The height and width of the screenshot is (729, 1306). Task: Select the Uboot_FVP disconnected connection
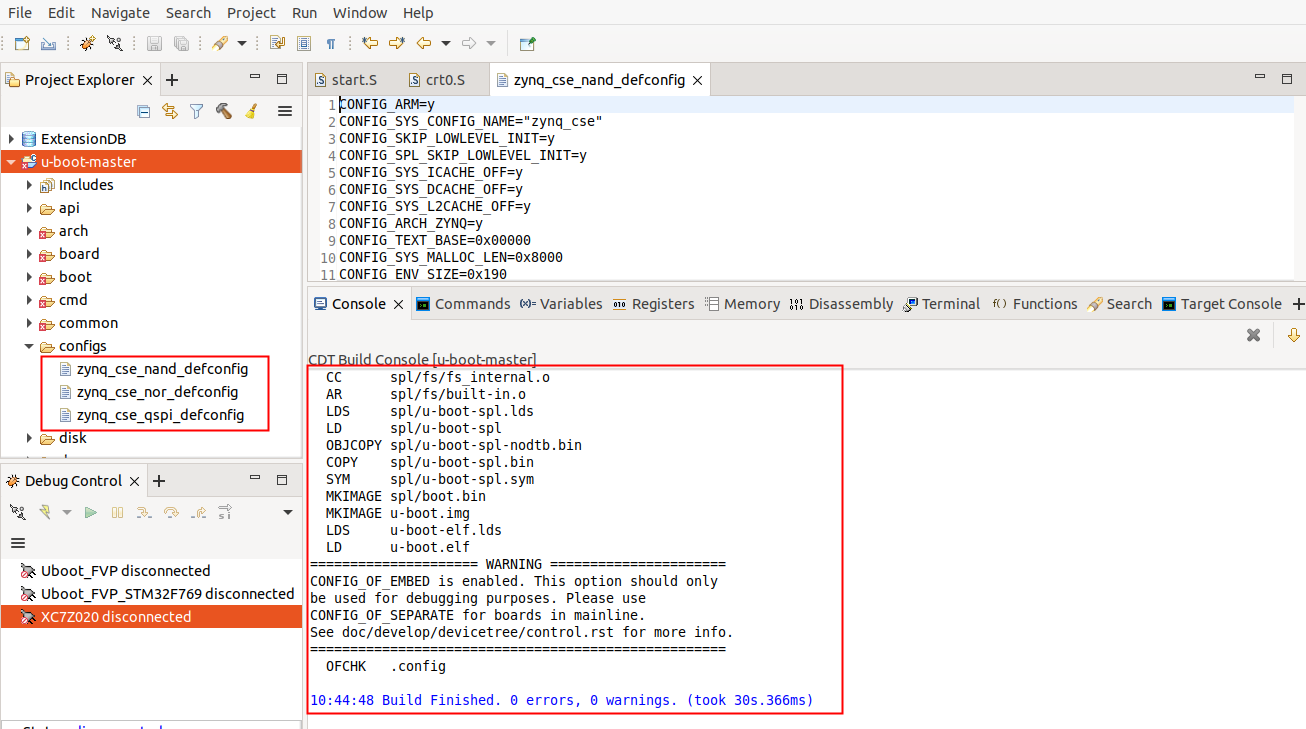pos(125,571)
